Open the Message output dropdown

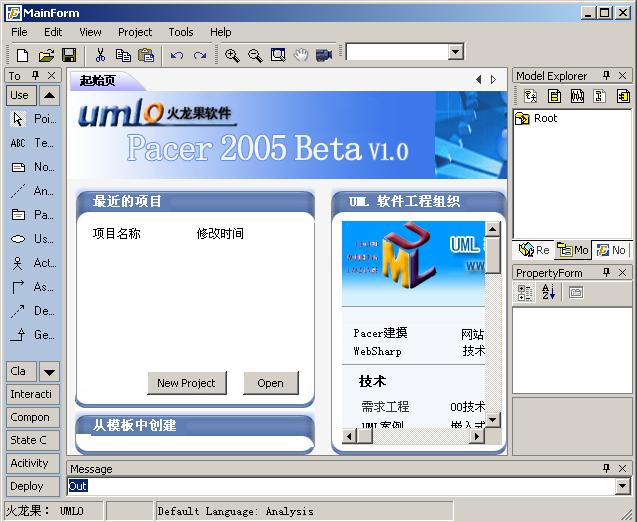click(622, 486)
